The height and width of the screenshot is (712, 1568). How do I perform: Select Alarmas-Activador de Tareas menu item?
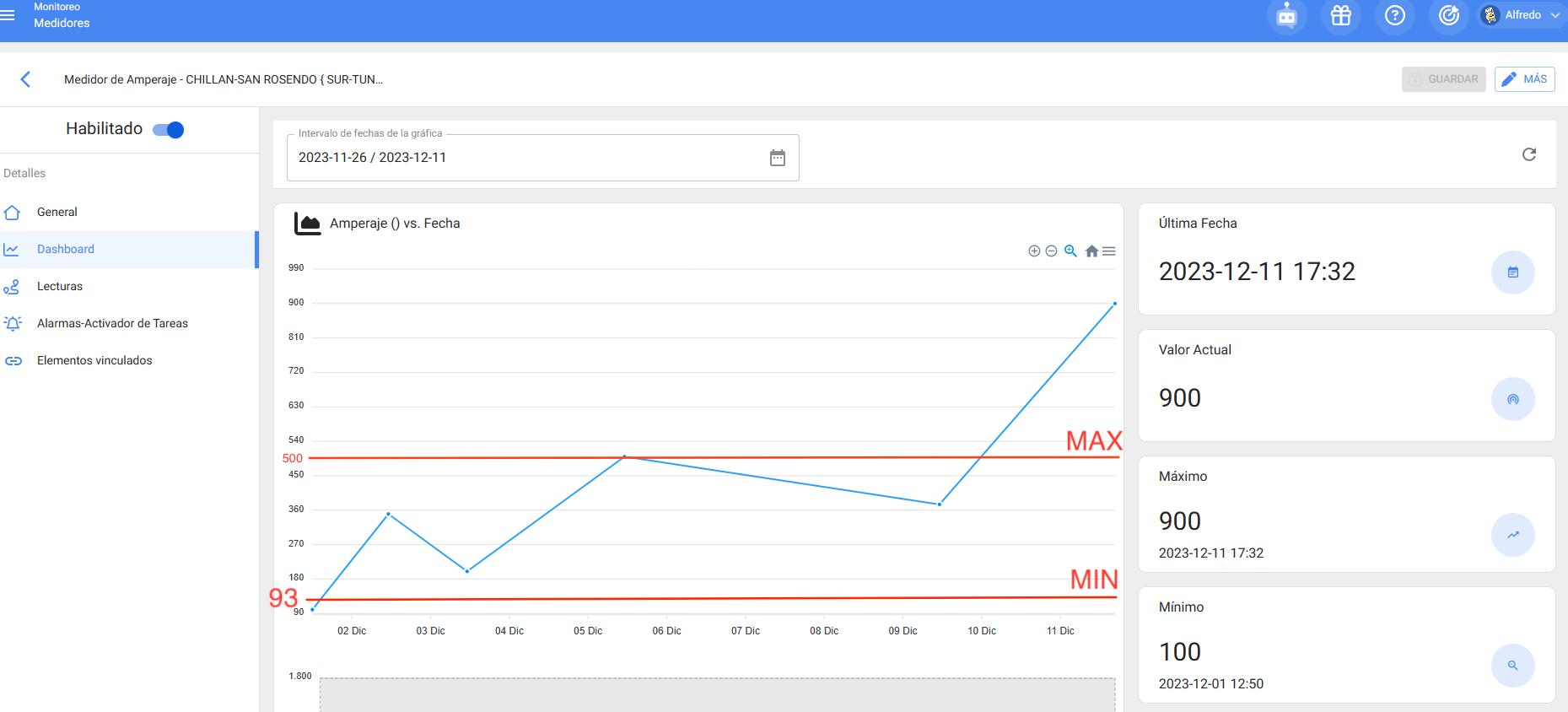[x=112, y=323]
